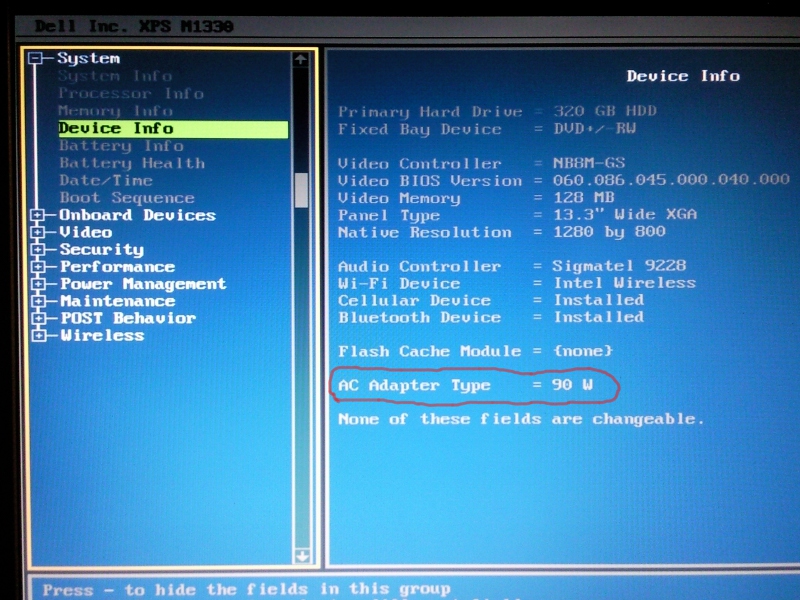Click the {none} value

(x=583, y=351)
